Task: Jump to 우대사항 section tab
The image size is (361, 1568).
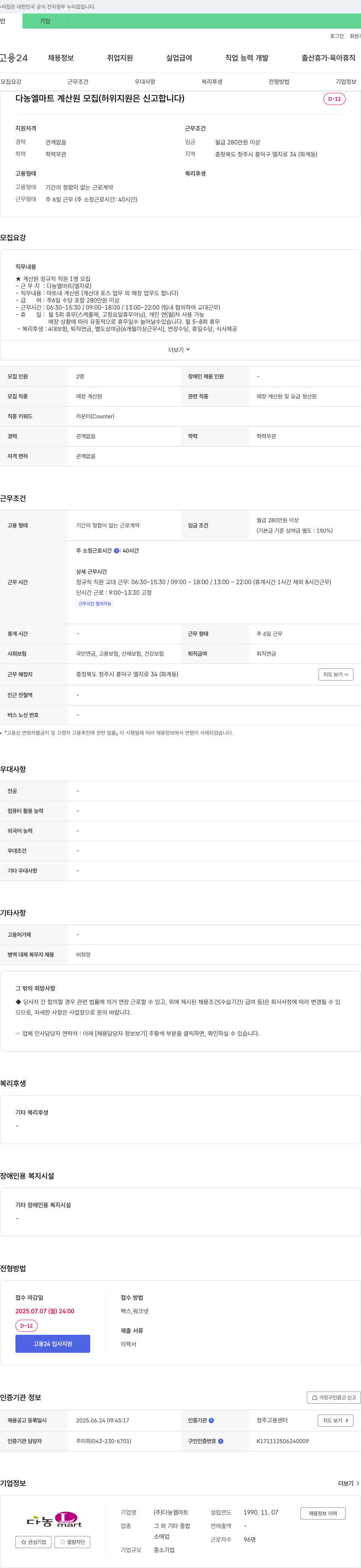Action: pos(145,82)
